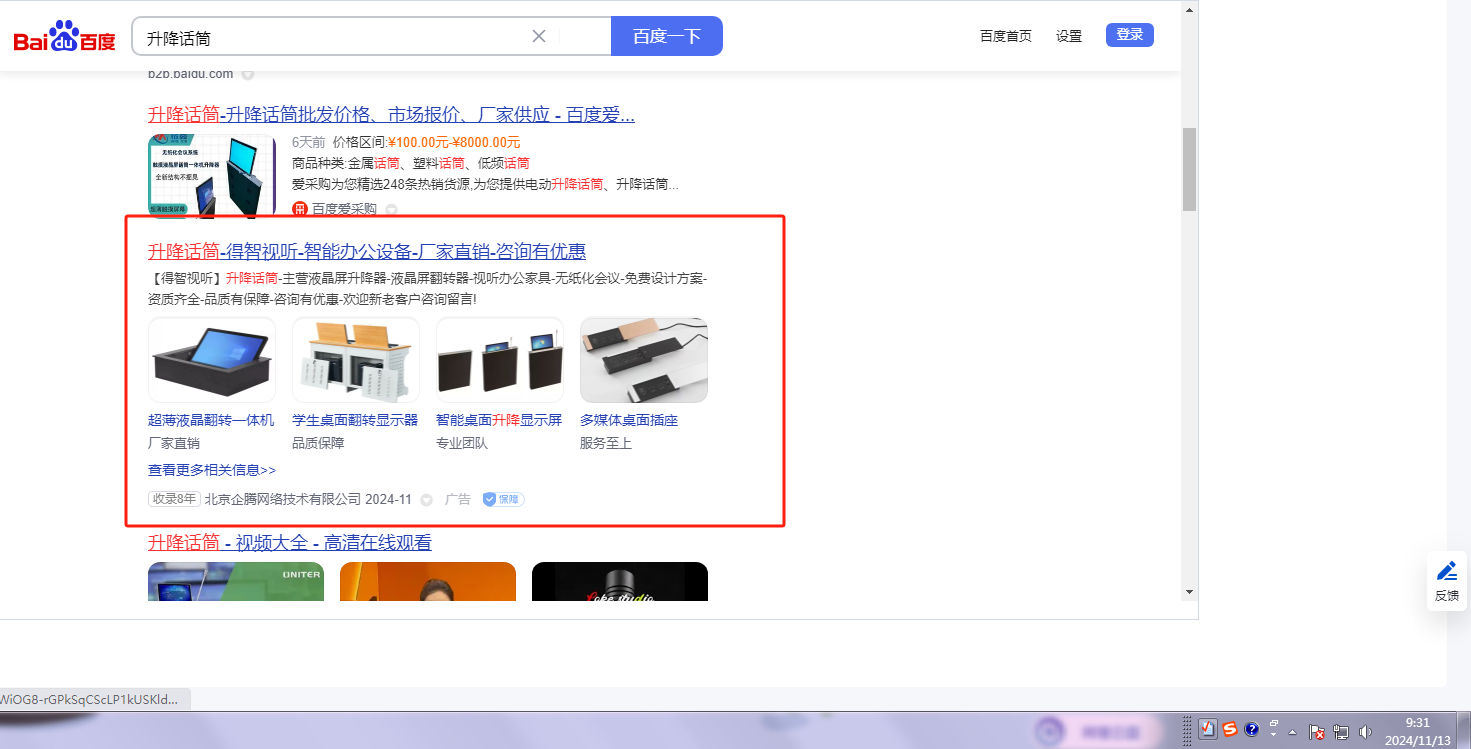Click the 百度爱采购 source name
This screenshot has height=749, width=1471.
click(344, 209)
